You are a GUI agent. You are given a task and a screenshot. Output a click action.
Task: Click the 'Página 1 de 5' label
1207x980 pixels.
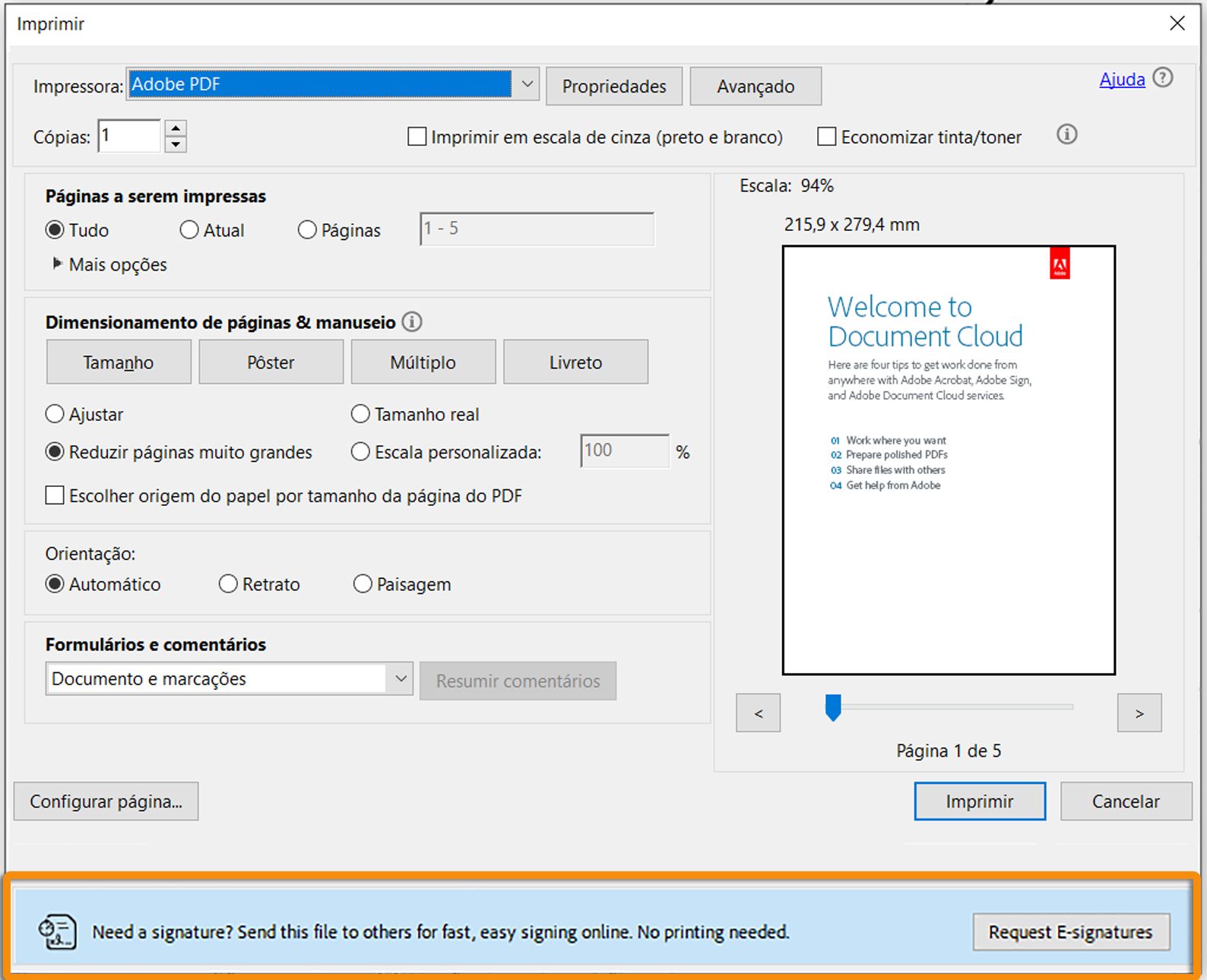click(949, 751)
